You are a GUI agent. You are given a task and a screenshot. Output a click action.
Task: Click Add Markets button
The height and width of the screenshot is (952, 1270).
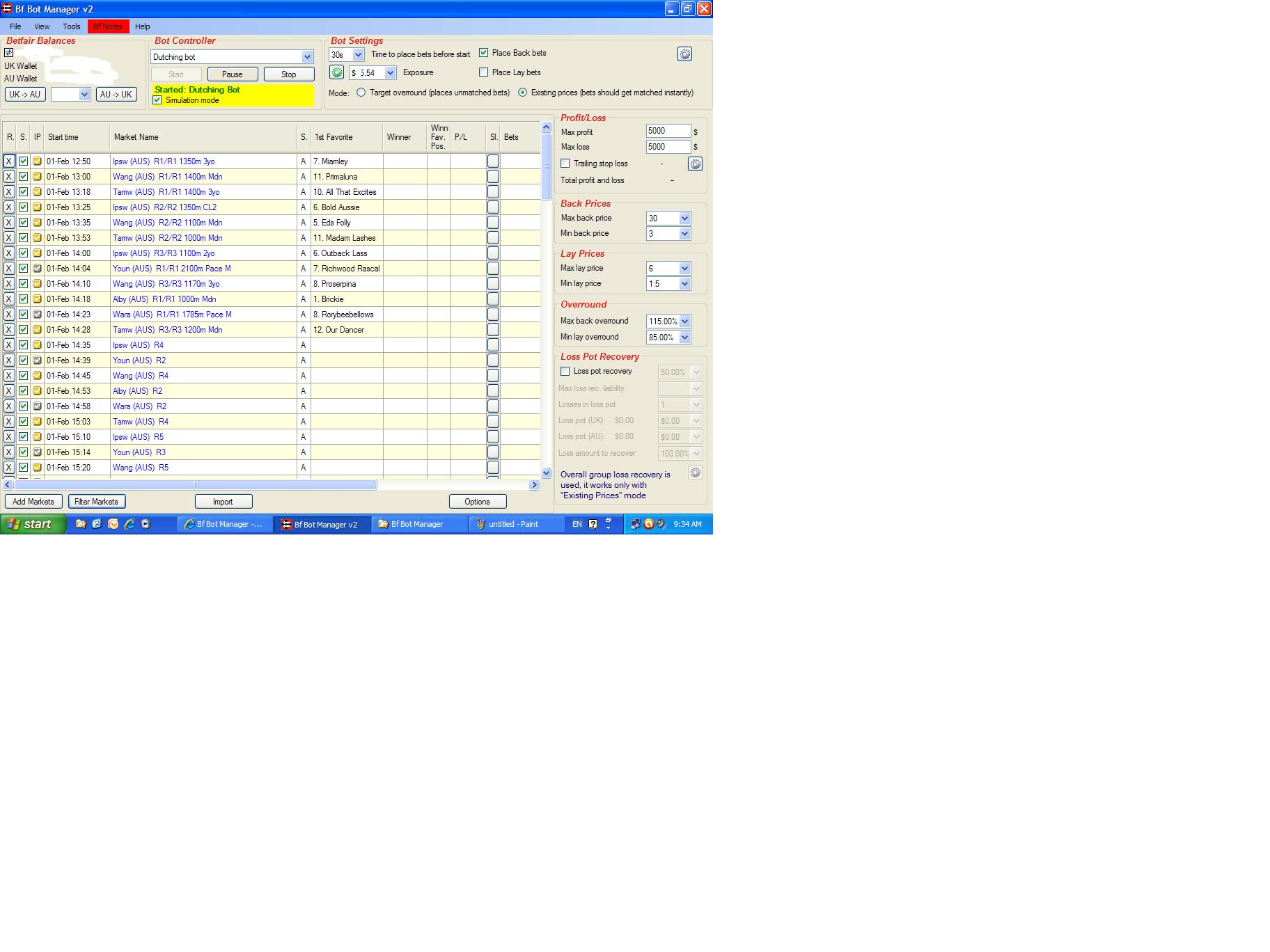click(x=33, y=502)
